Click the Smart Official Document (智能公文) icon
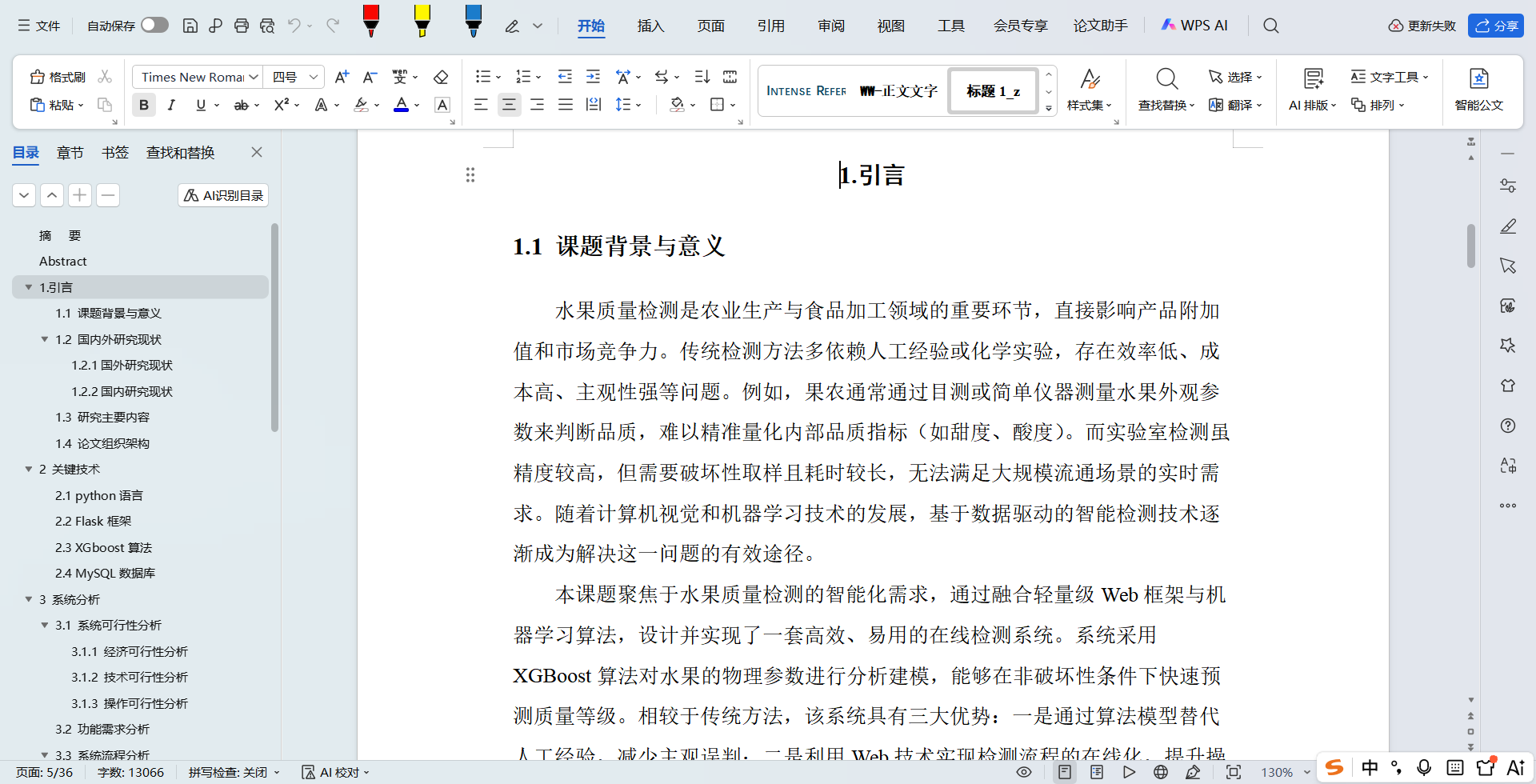Screen dimensions: 1536x784 tap(1478, 89)
